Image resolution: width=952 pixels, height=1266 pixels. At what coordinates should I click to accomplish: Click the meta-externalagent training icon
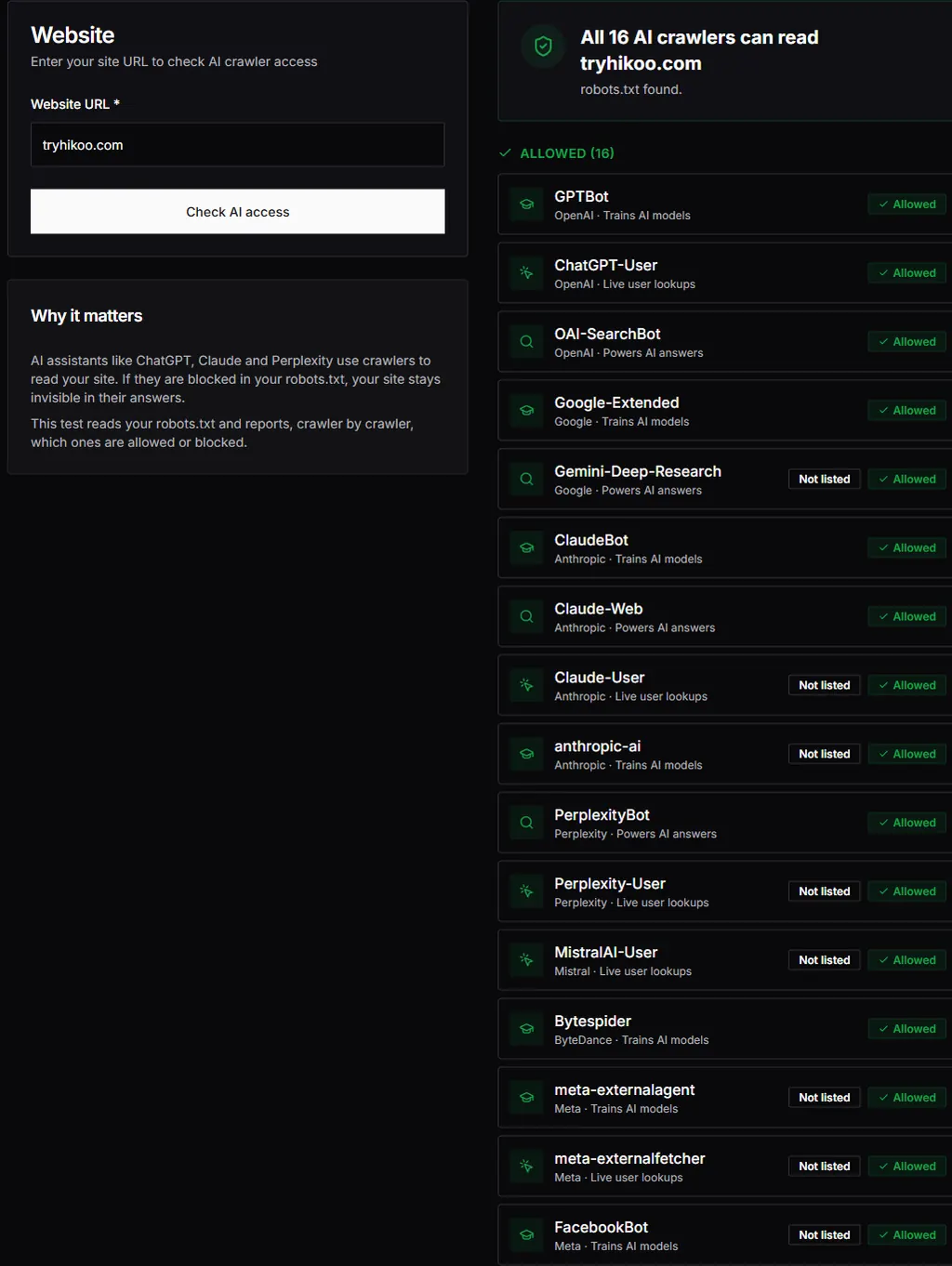coord(526,1099)
